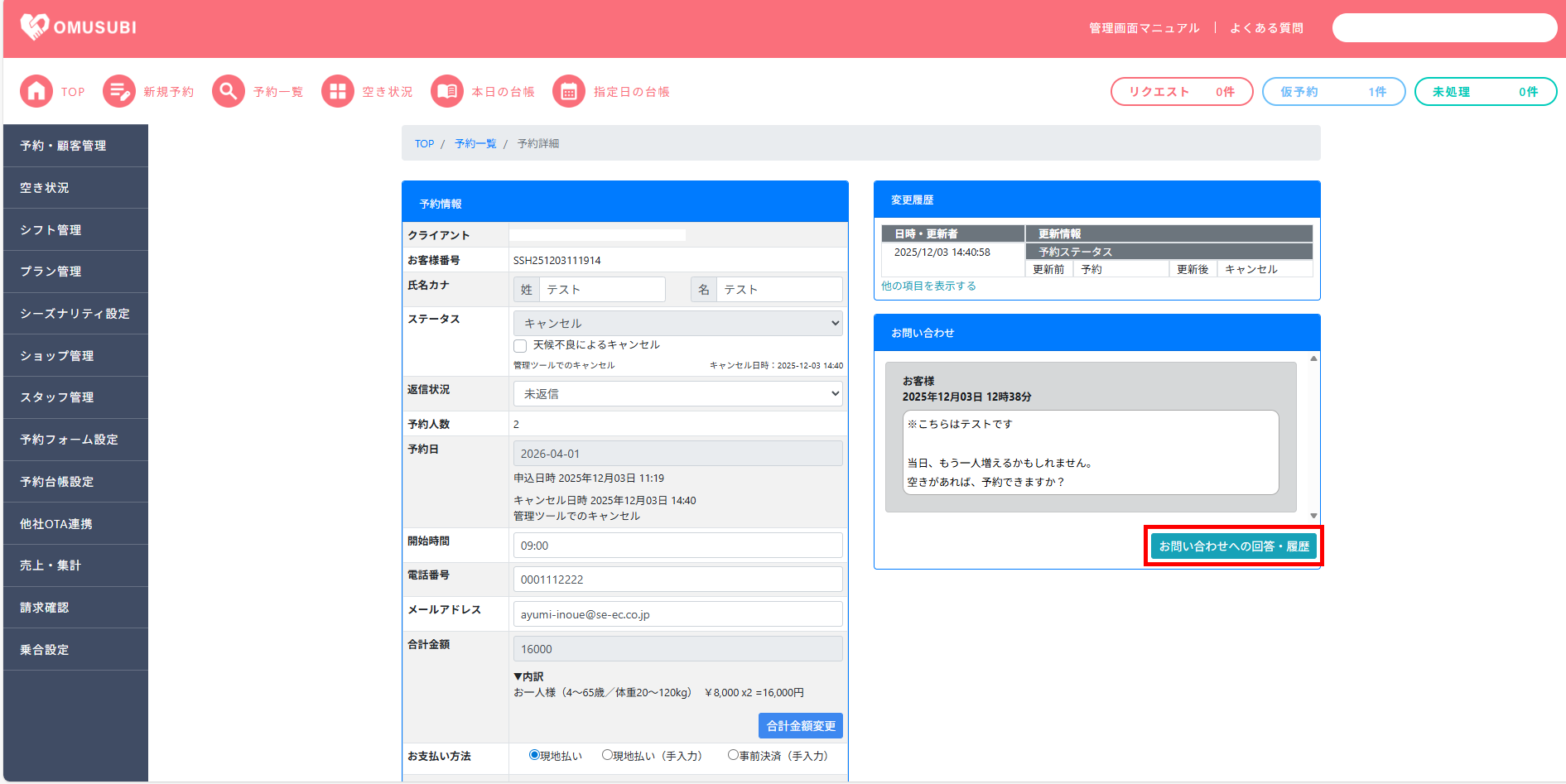Check the 天候不良によるキャンセル checkbox
Image resolution: width=1566 pixels, height=784 pixels.
coord(520,346)
